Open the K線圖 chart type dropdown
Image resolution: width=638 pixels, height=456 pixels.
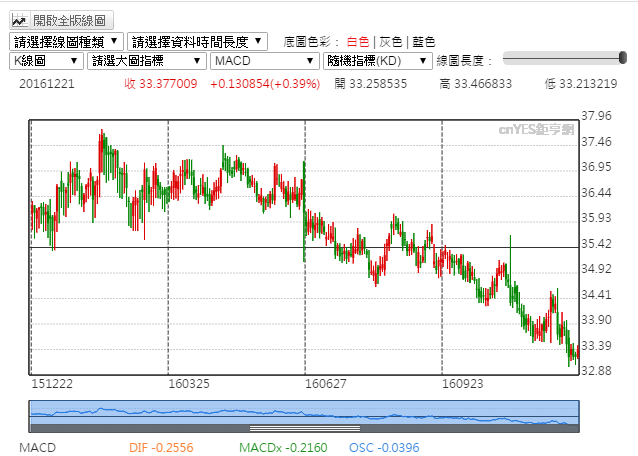tap(46, 61)
